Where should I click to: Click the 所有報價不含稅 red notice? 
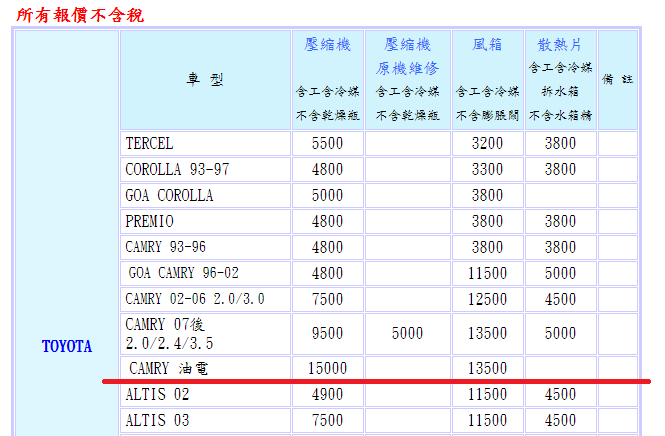coord(80,15)
